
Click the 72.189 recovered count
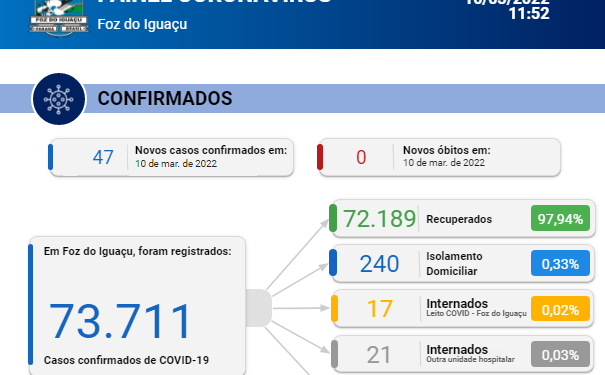click(379, 219)
